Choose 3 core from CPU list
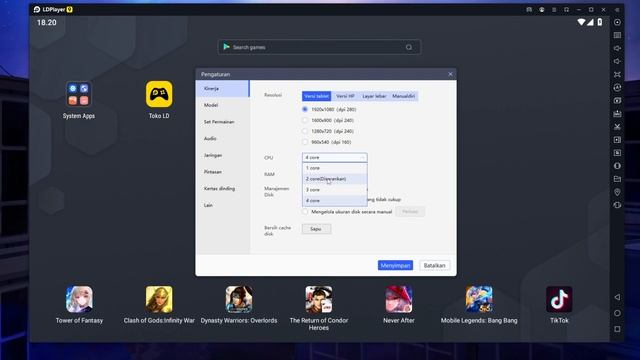 [x=334, y=190]
